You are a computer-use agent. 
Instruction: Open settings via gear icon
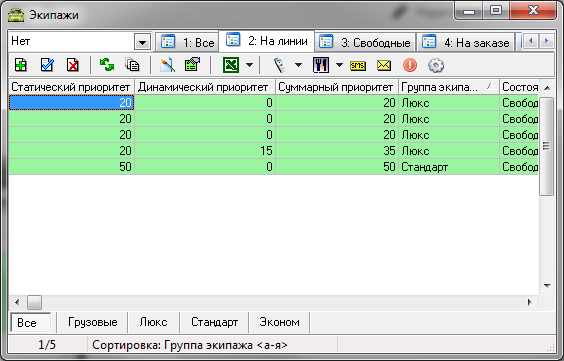click(x=436, y=65)
